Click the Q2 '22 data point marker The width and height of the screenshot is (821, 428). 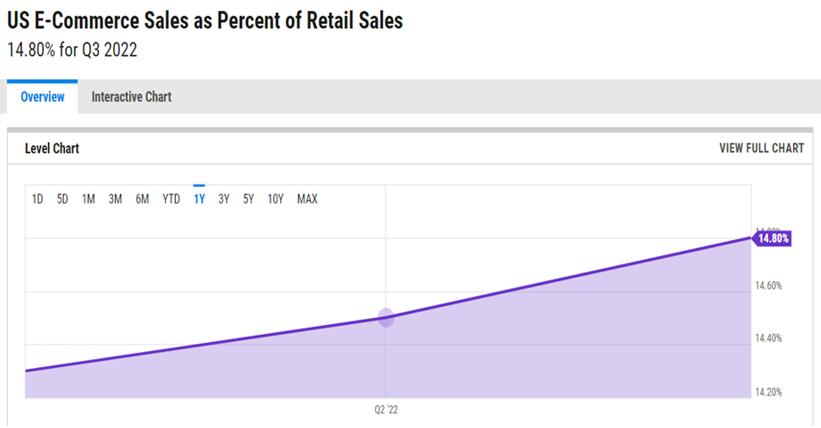coord(386,318)
